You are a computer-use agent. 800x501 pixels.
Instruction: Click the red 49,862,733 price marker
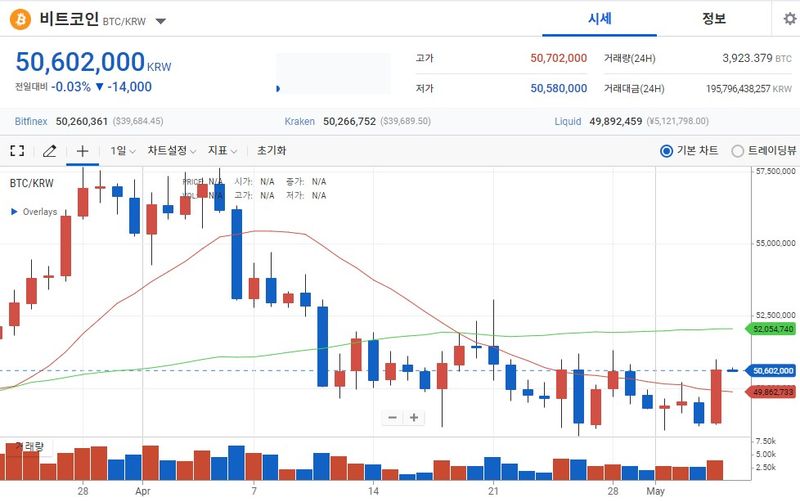771,392
